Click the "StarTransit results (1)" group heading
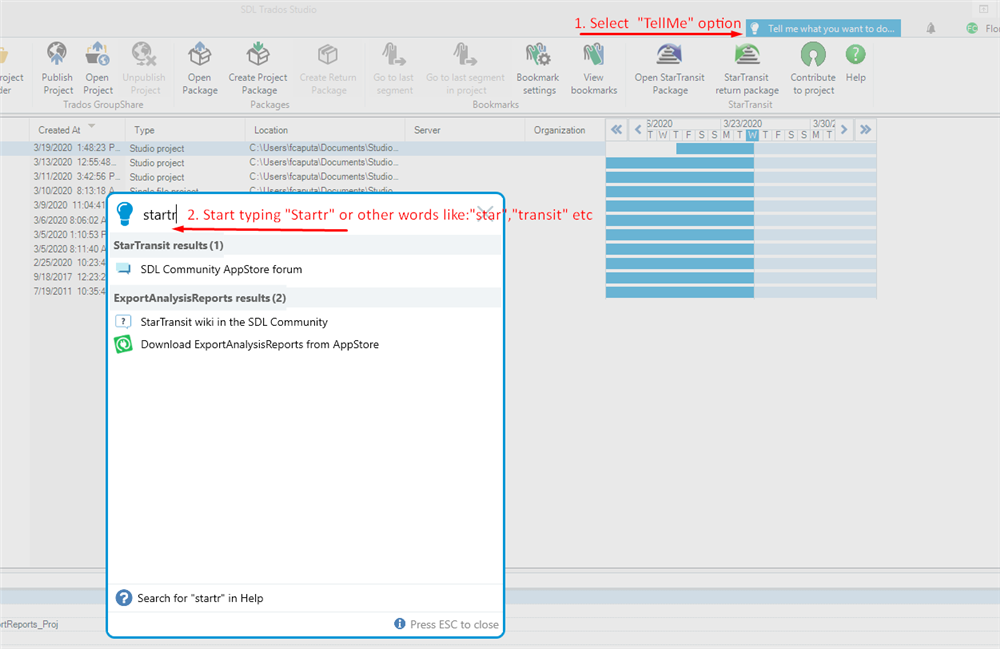 click(x=168, y=245)
